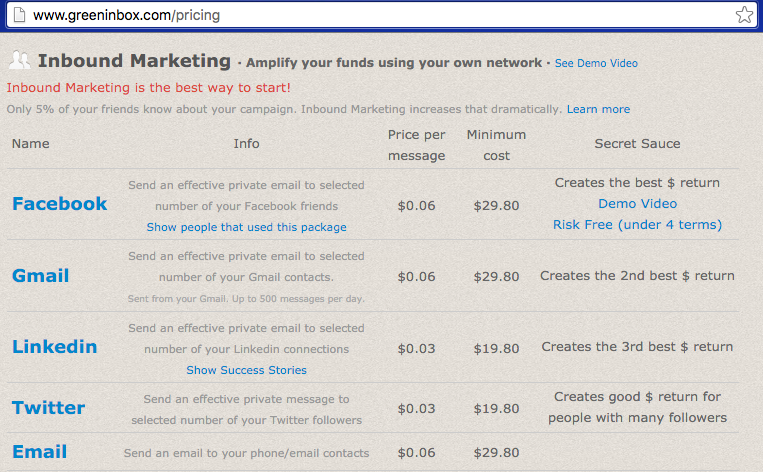Click 'Amplify your funds using your own network' tagline
Screen dimensions: 763x472
394,63
